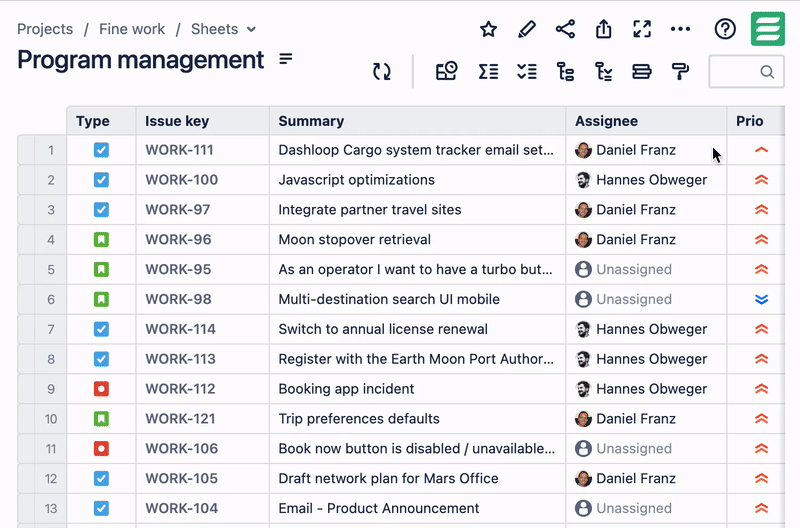Image resolution: width=800 pixels, height=528 pixels.
Task: Select row number 13
Action: (51, 509)
